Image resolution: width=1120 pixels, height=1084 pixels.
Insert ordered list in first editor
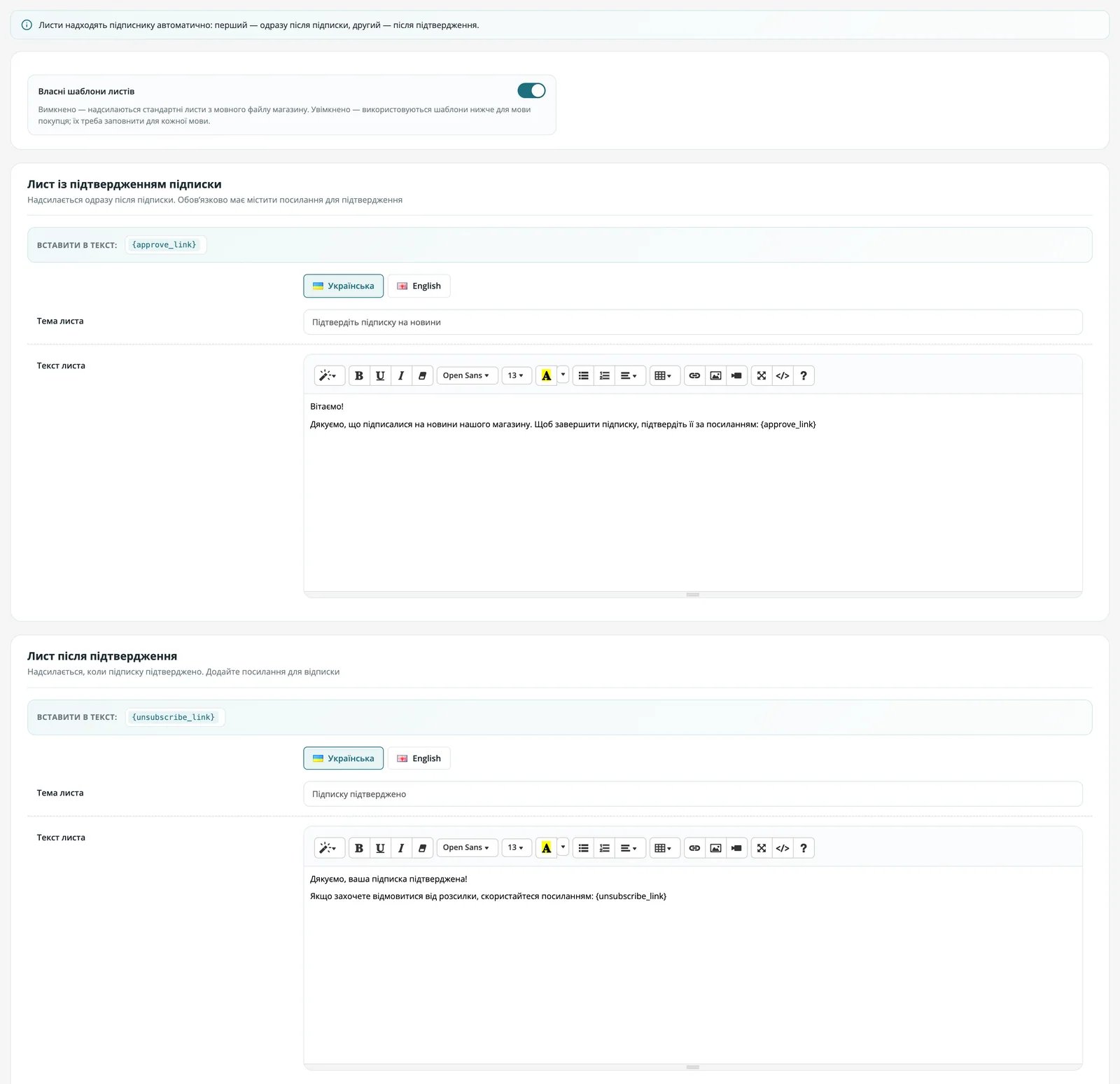pos(605,376)
